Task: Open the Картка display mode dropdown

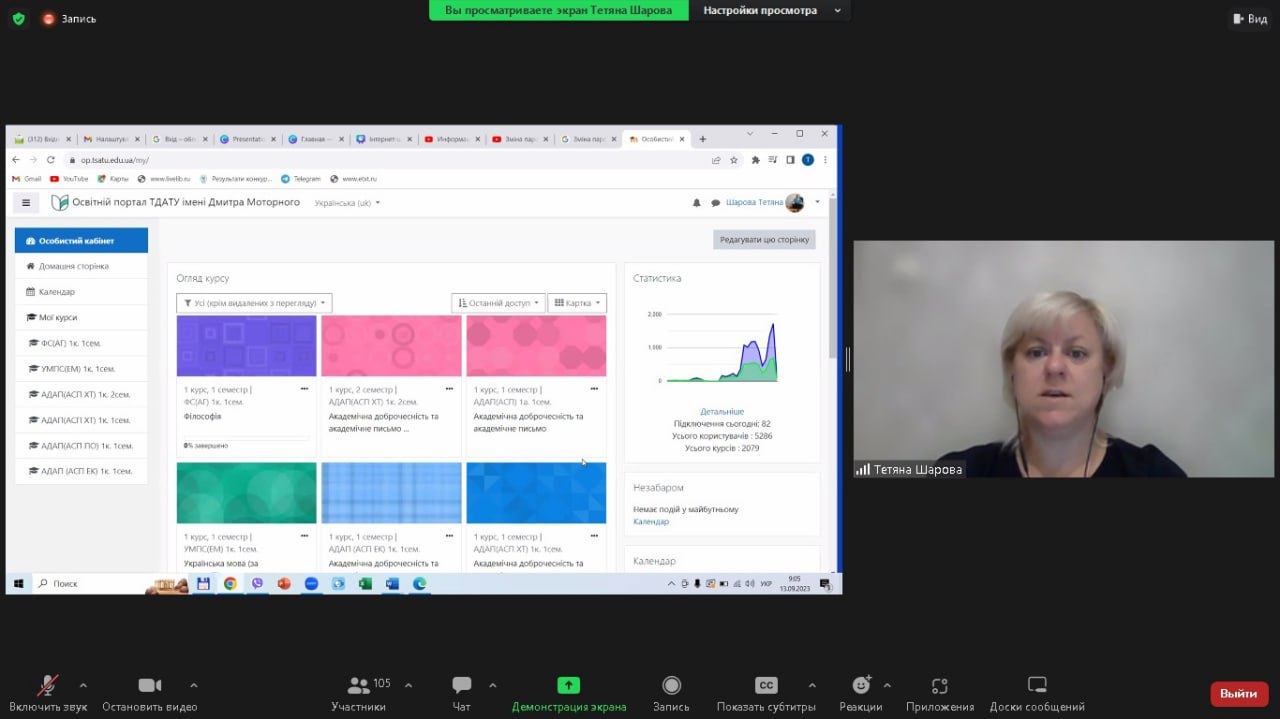Action: 578,302
